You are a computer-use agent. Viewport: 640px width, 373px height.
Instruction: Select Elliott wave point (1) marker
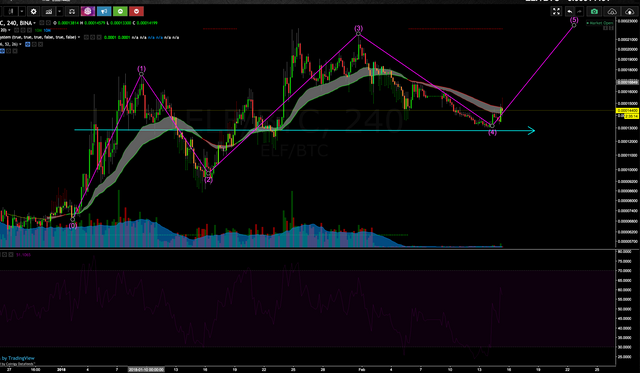click(141, 74)
